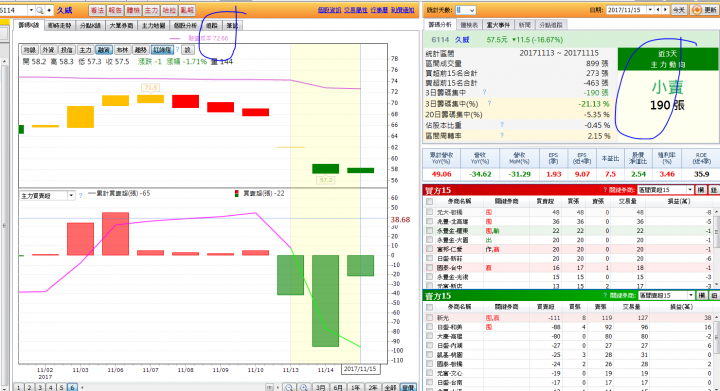The height and width of the screenshot is (391, 720).
Task: Click help icon in 買方15 header
Action: (x=605, y=190)
